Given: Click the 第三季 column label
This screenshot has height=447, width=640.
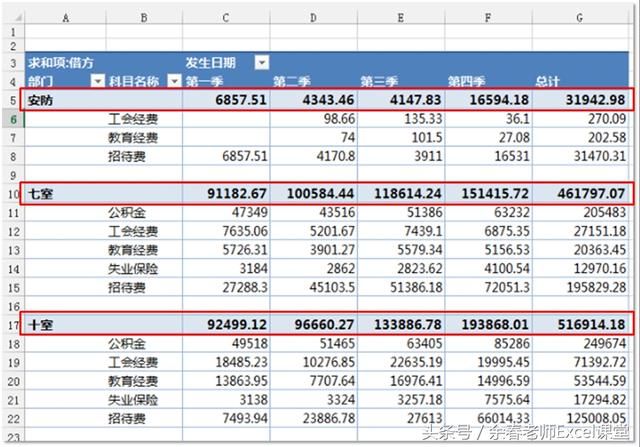Looking at the screenshot, I should click(x=379, y=81).
